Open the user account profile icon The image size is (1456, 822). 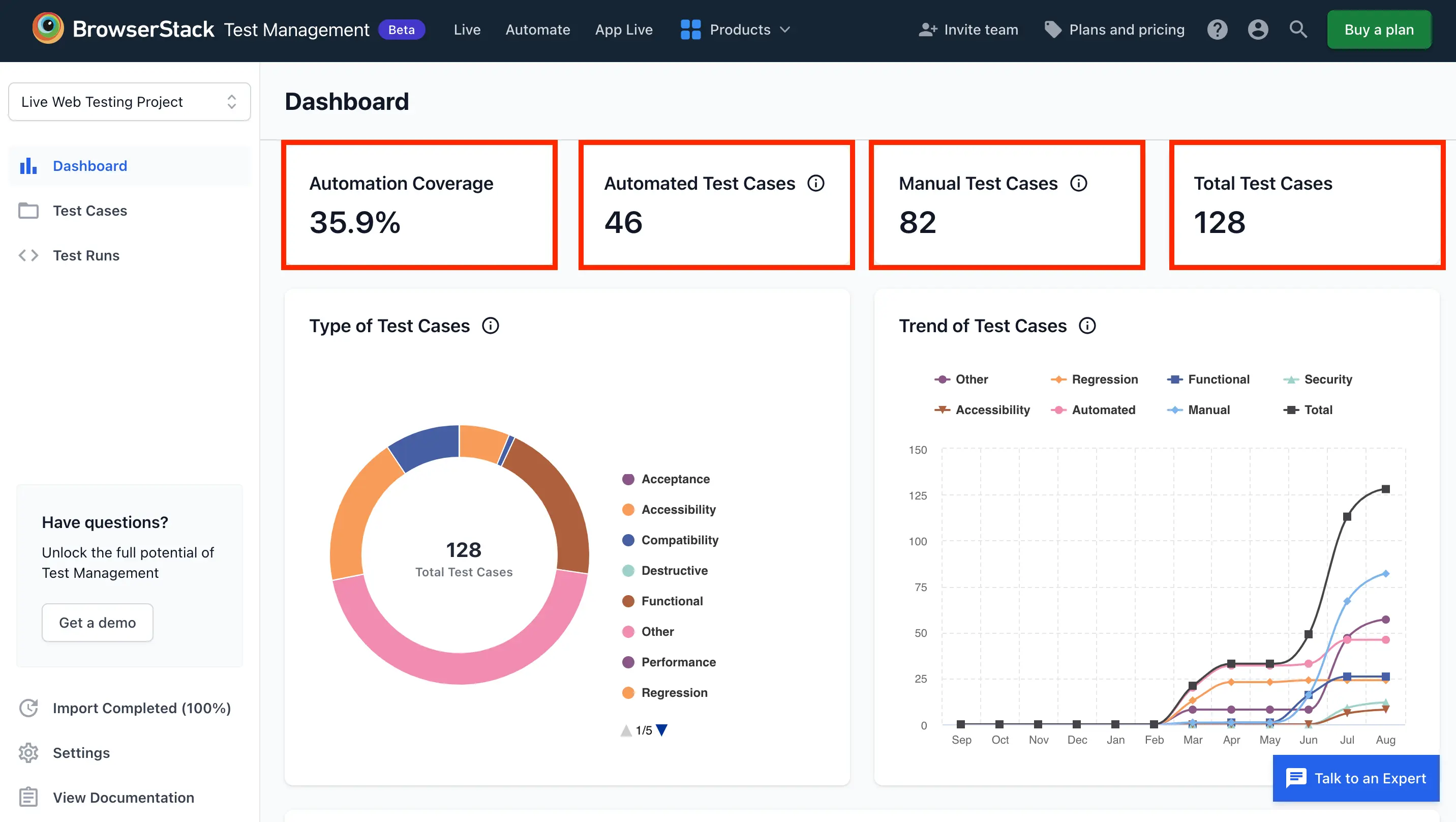point(1258,30)
